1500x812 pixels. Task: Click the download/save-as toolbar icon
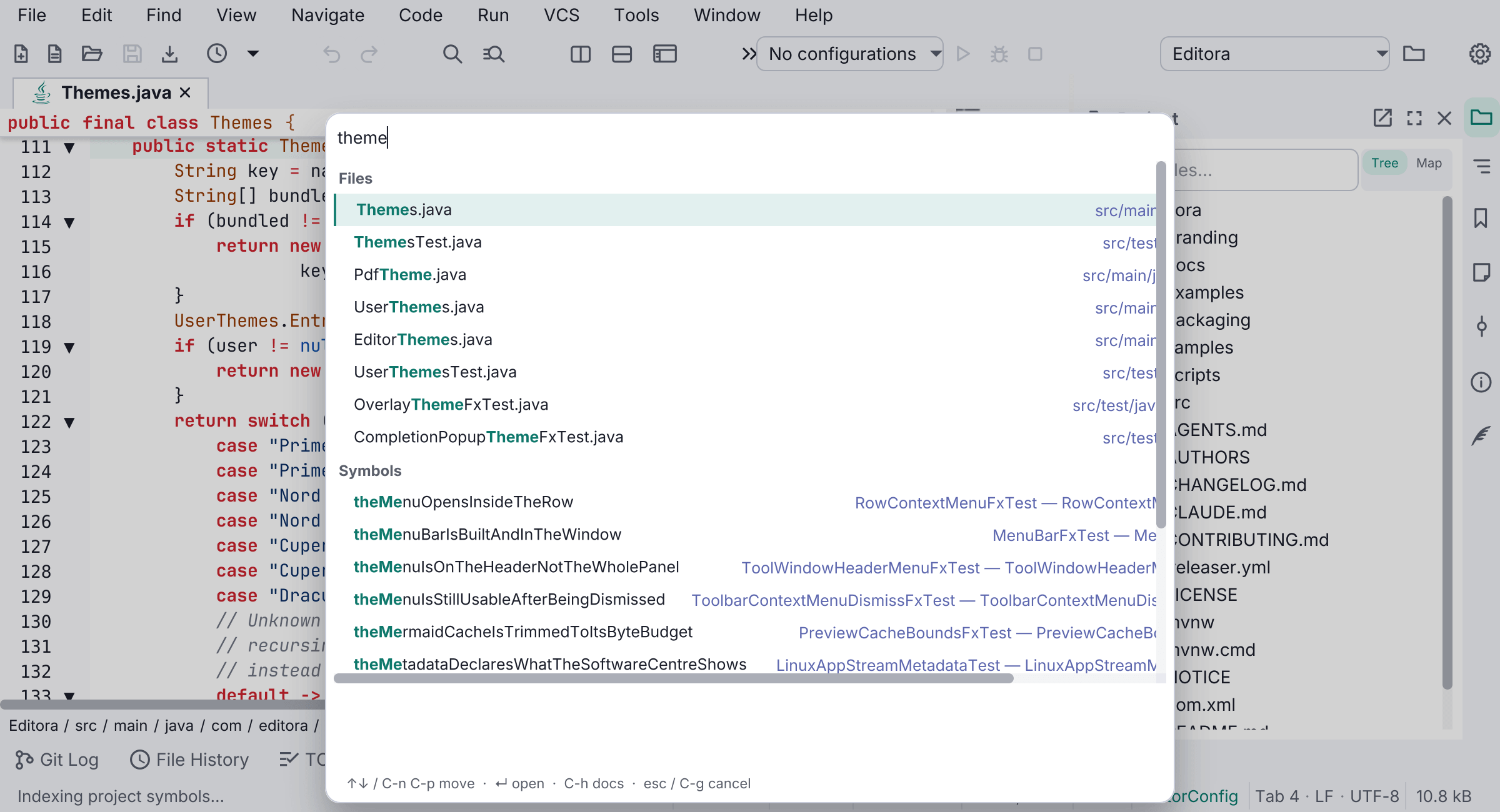[x=169, y=54]
